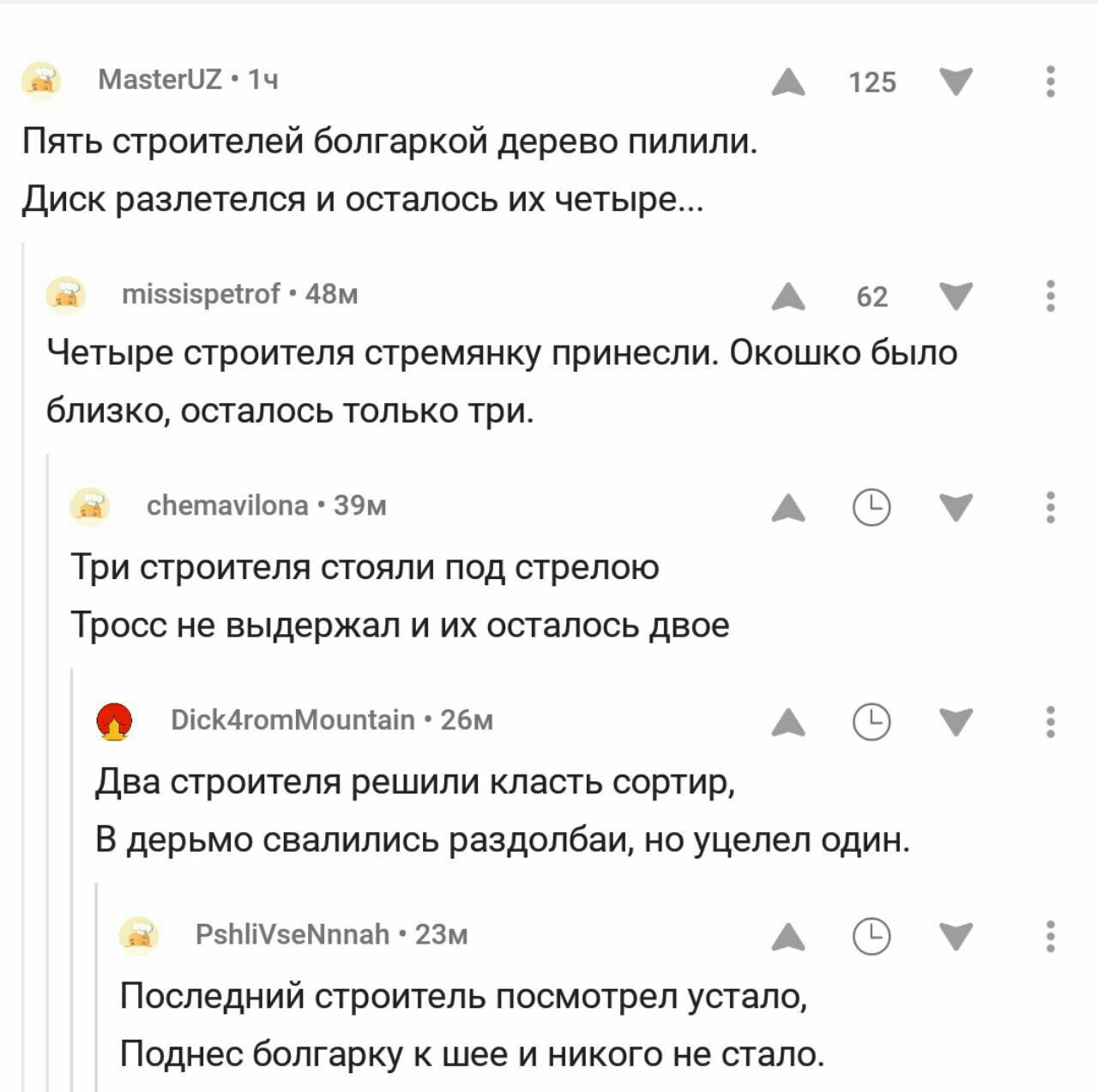This screenshot has width=1098, height=1092.
Task: Downvote MasterUZ's comment
Action: (956, 82)
